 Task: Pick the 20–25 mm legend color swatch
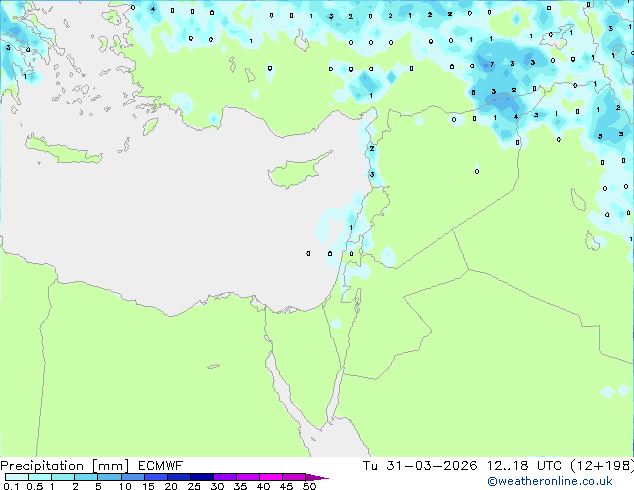178,477
